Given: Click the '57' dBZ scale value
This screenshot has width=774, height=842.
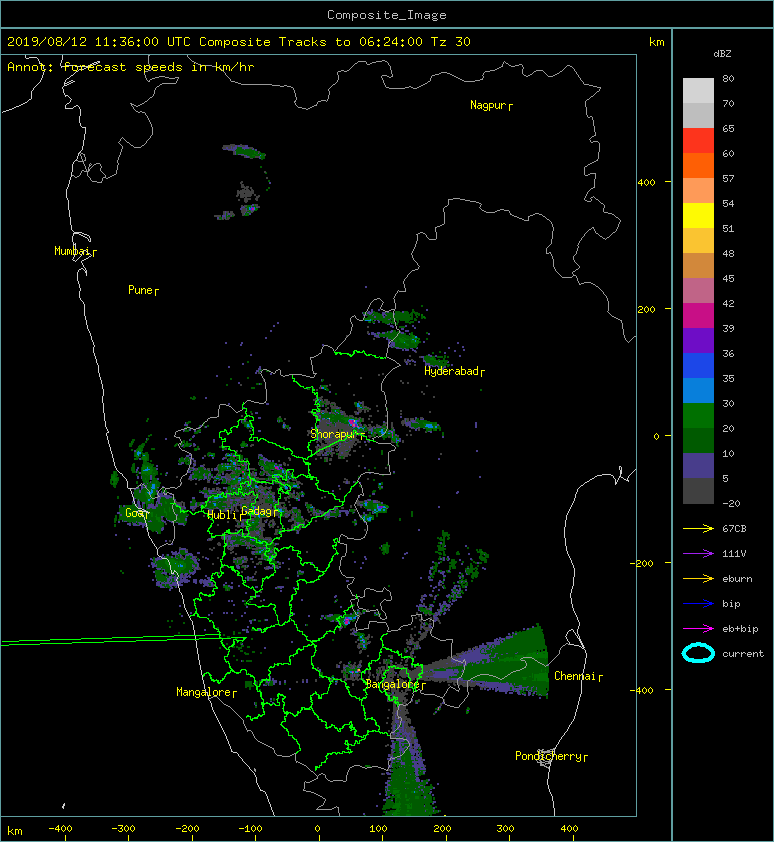Looking at the screenshot, I should (x=728, y=178).
